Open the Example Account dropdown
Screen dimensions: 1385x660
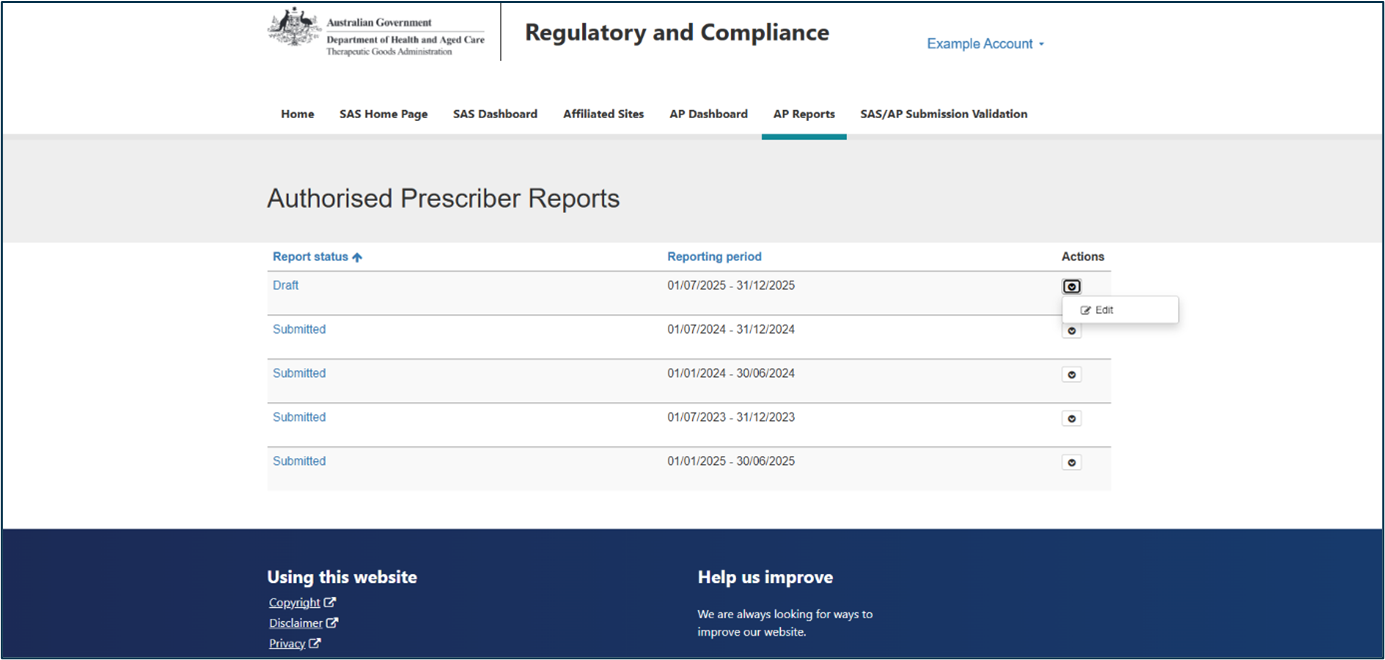coord(985,44)
